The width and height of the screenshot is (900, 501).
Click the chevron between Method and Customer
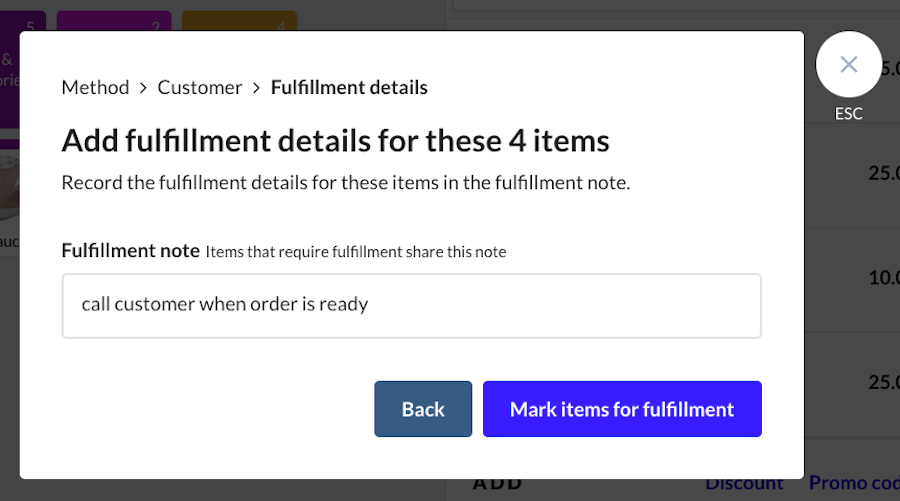click(143, 88)
